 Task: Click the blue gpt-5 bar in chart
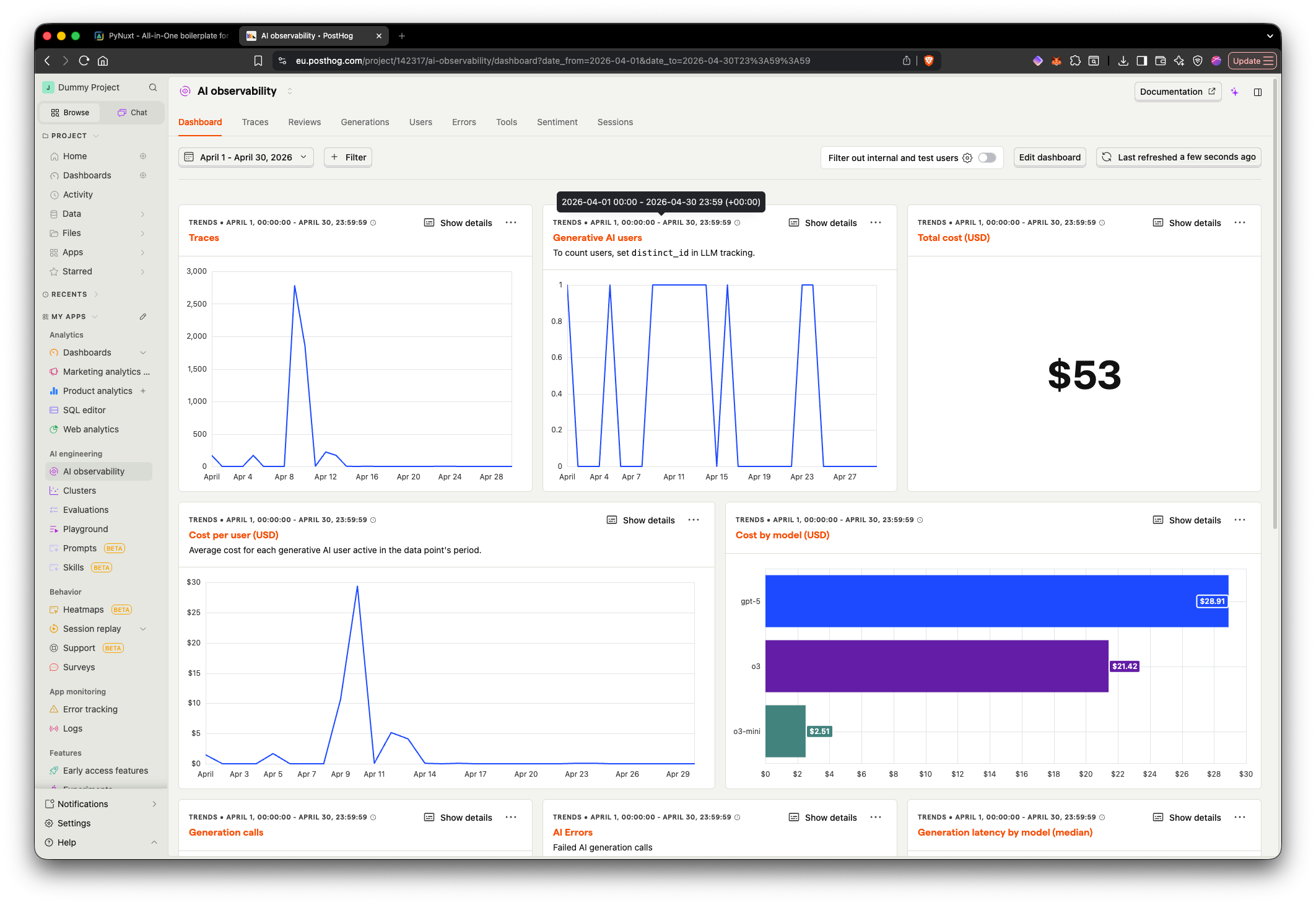[996, 601]
